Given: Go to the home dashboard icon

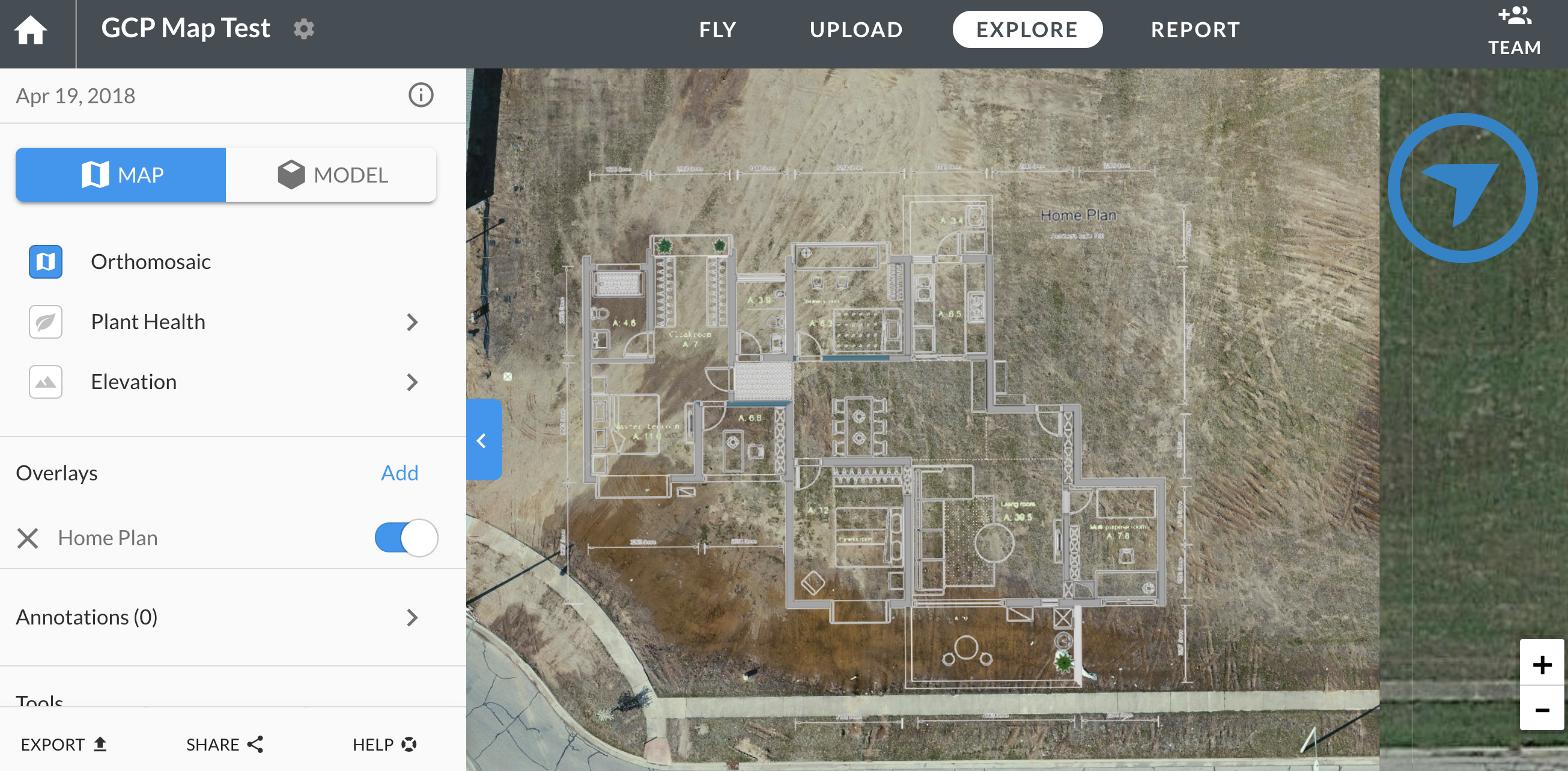Looking at the screenshot, I should pos(31,30).
